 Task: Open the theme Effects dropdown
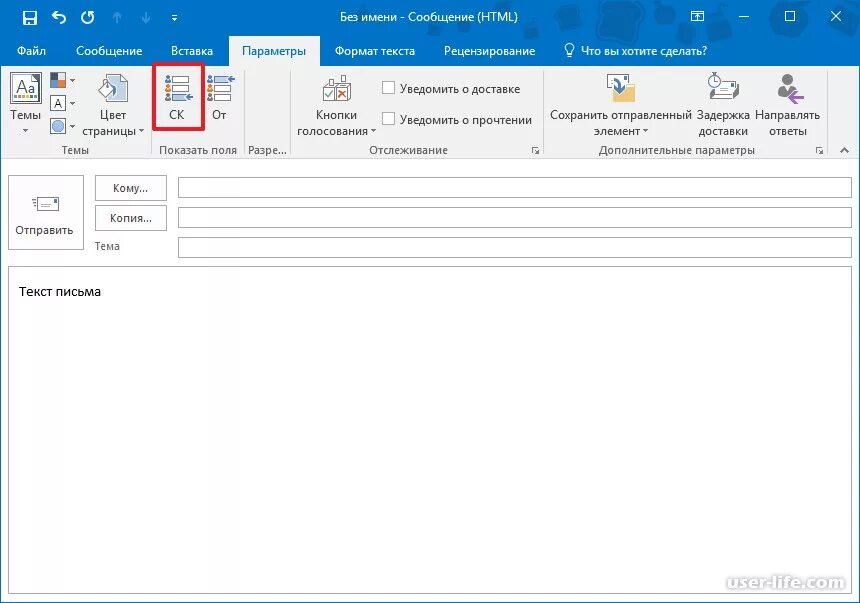point(63,126)
